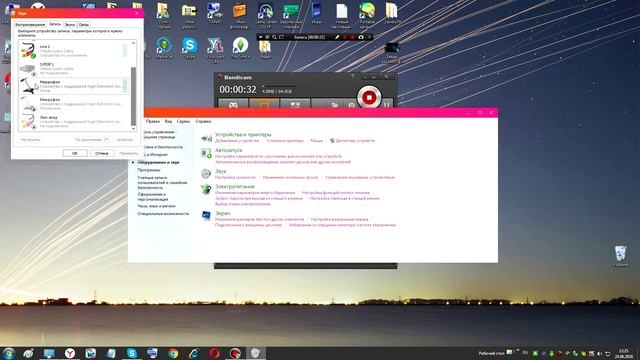Go to Специальные возможности category

(163, 213)
